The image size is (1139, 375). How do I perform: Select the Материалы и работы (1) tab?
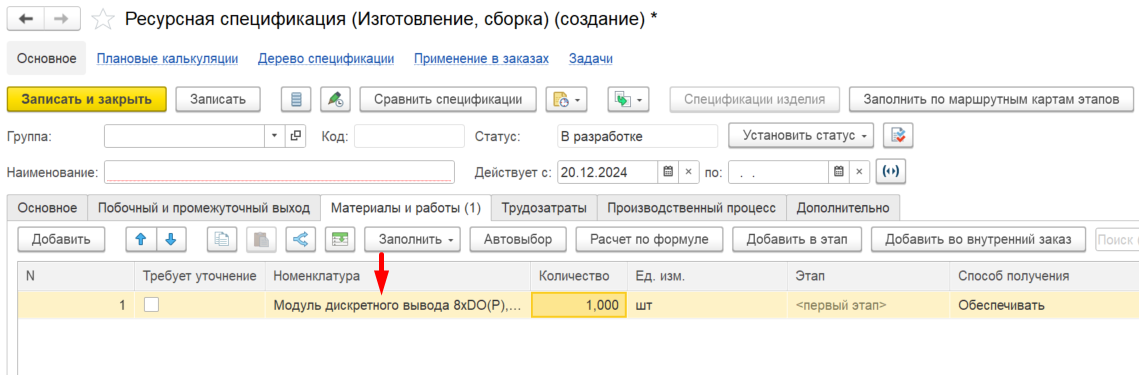click(406, 208)
